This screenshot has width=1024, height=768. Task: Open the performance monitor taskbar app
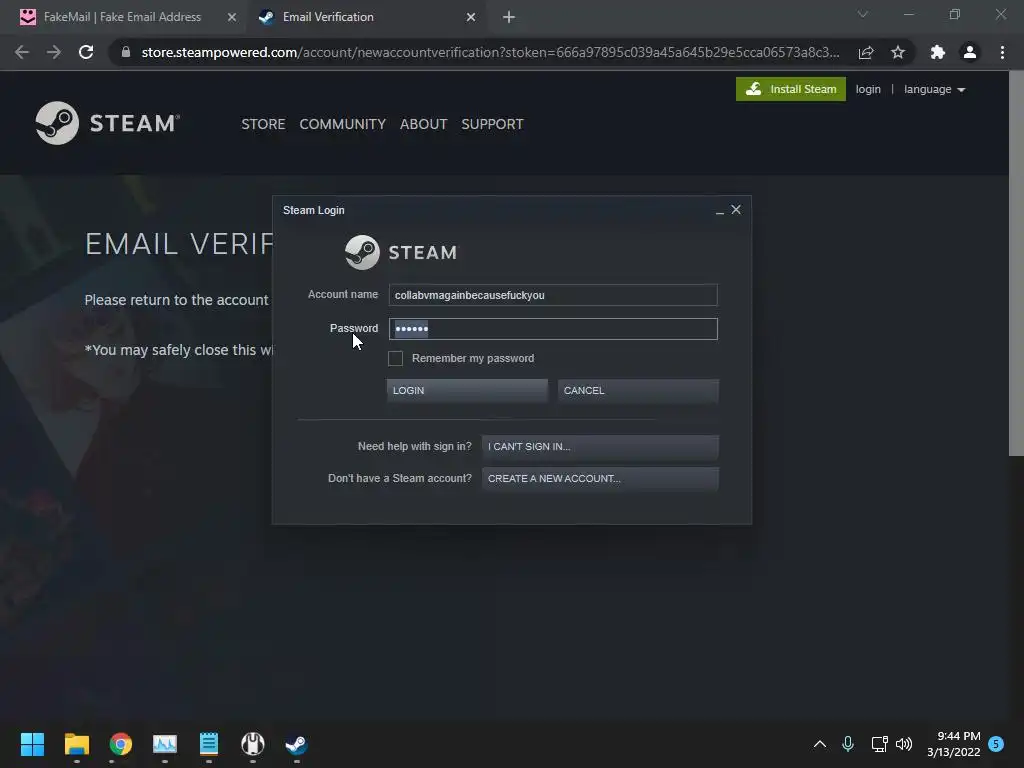pos(165,744)
